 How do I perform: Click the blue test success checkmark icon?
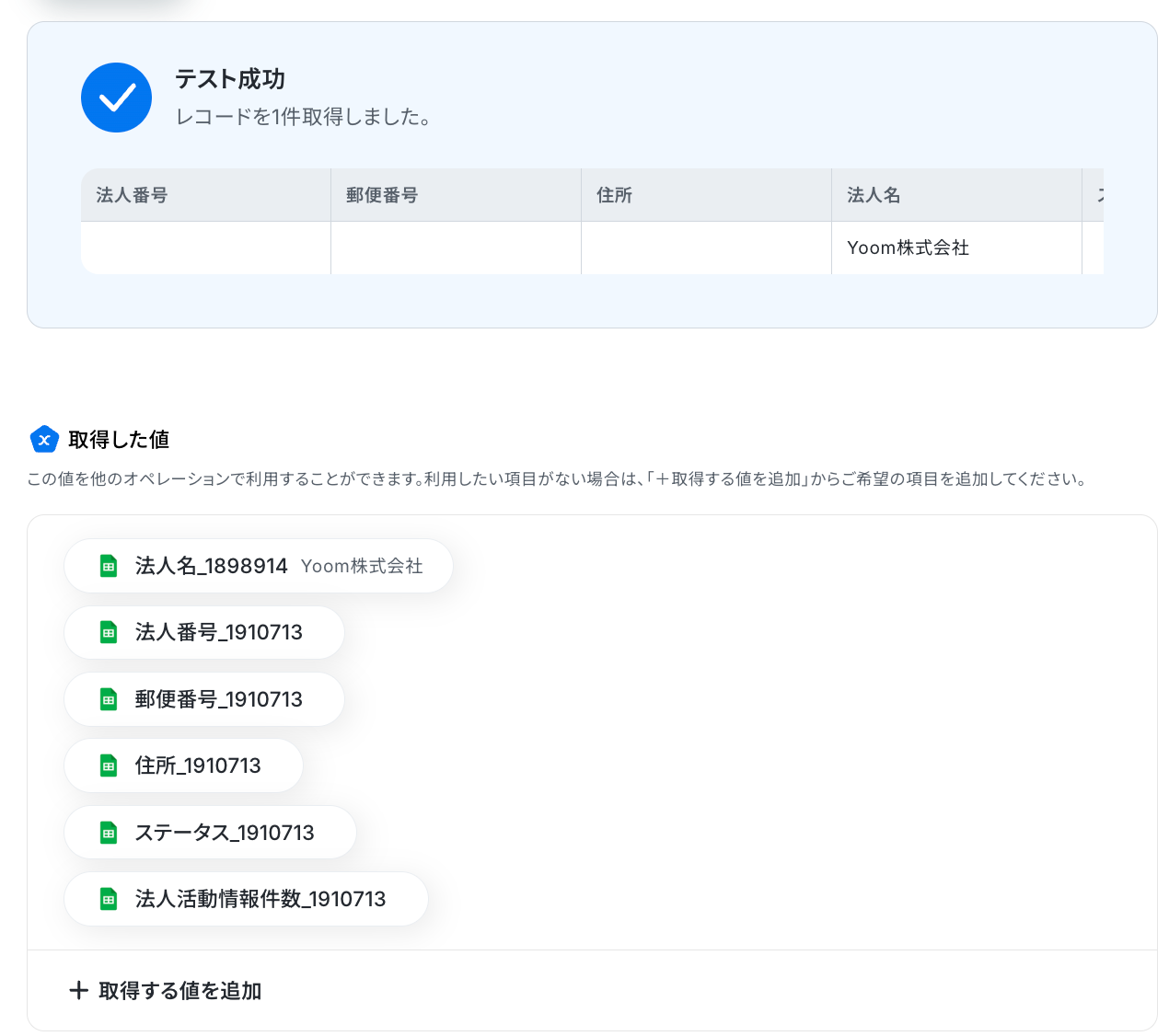point(116,98)
